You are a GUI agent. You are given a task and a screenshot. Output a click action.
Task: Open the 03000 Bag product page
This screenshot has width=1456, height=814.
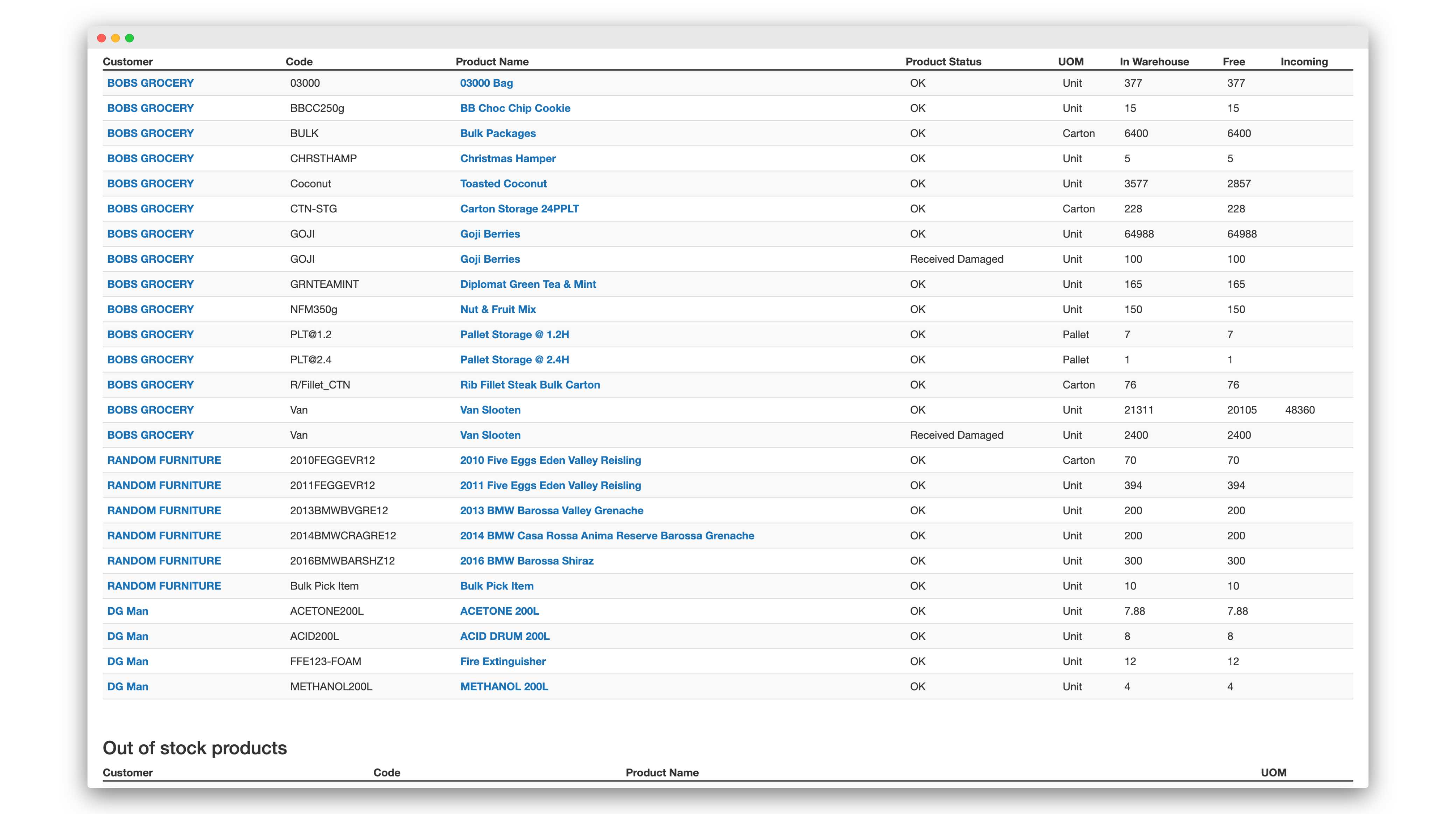pyautogui.click(x=486, y=83)
